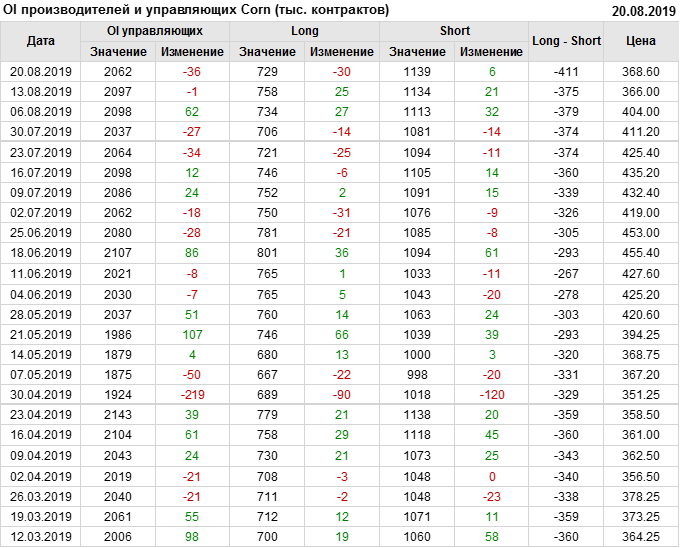
Task: Click the -219 OI change value
Action: pos(192,395)
